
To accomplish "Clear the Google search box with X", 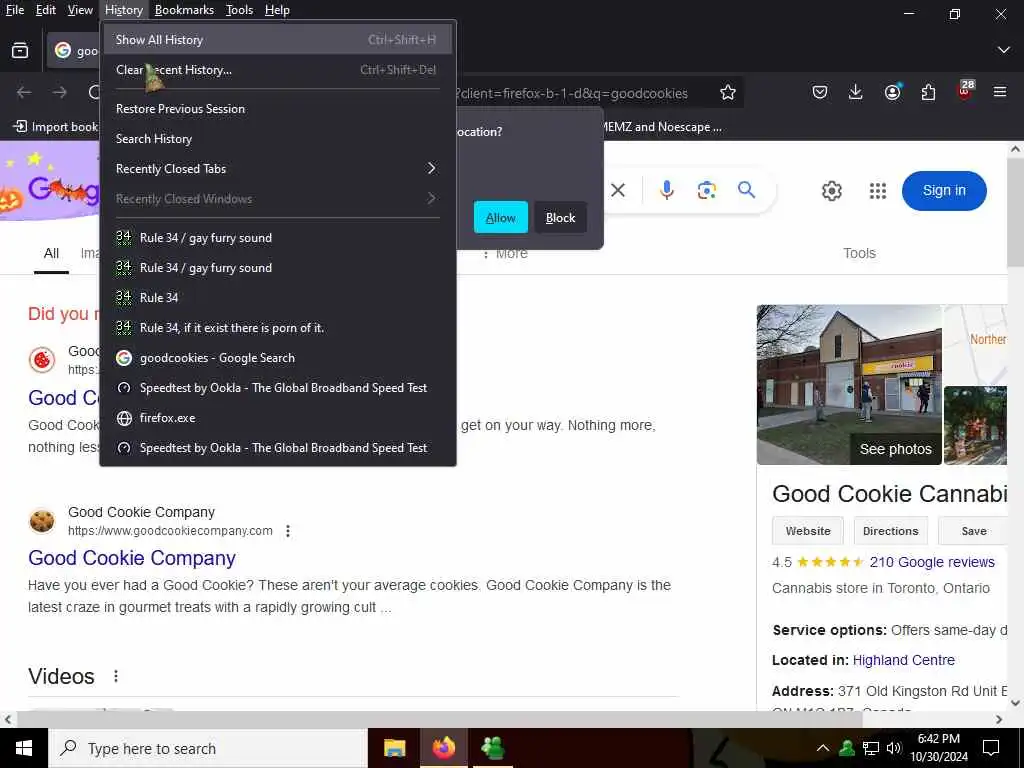I will click(618, 190).
